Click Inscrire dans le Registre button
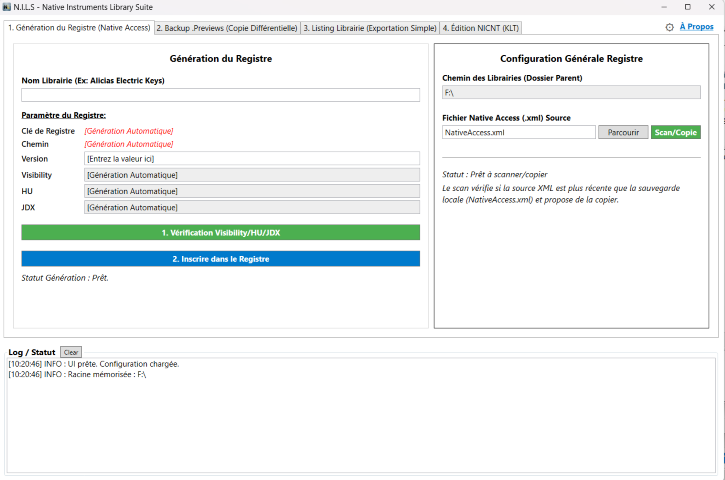Screen dimensions: 725x480 pos(221,259)
